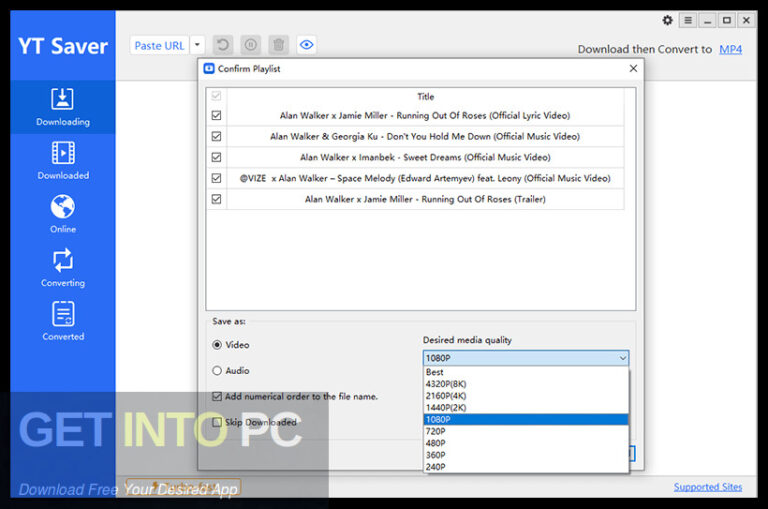768x509 pixels.
Task: Open the Downloading section in sidebar
Action: click(x=63, y=107)
